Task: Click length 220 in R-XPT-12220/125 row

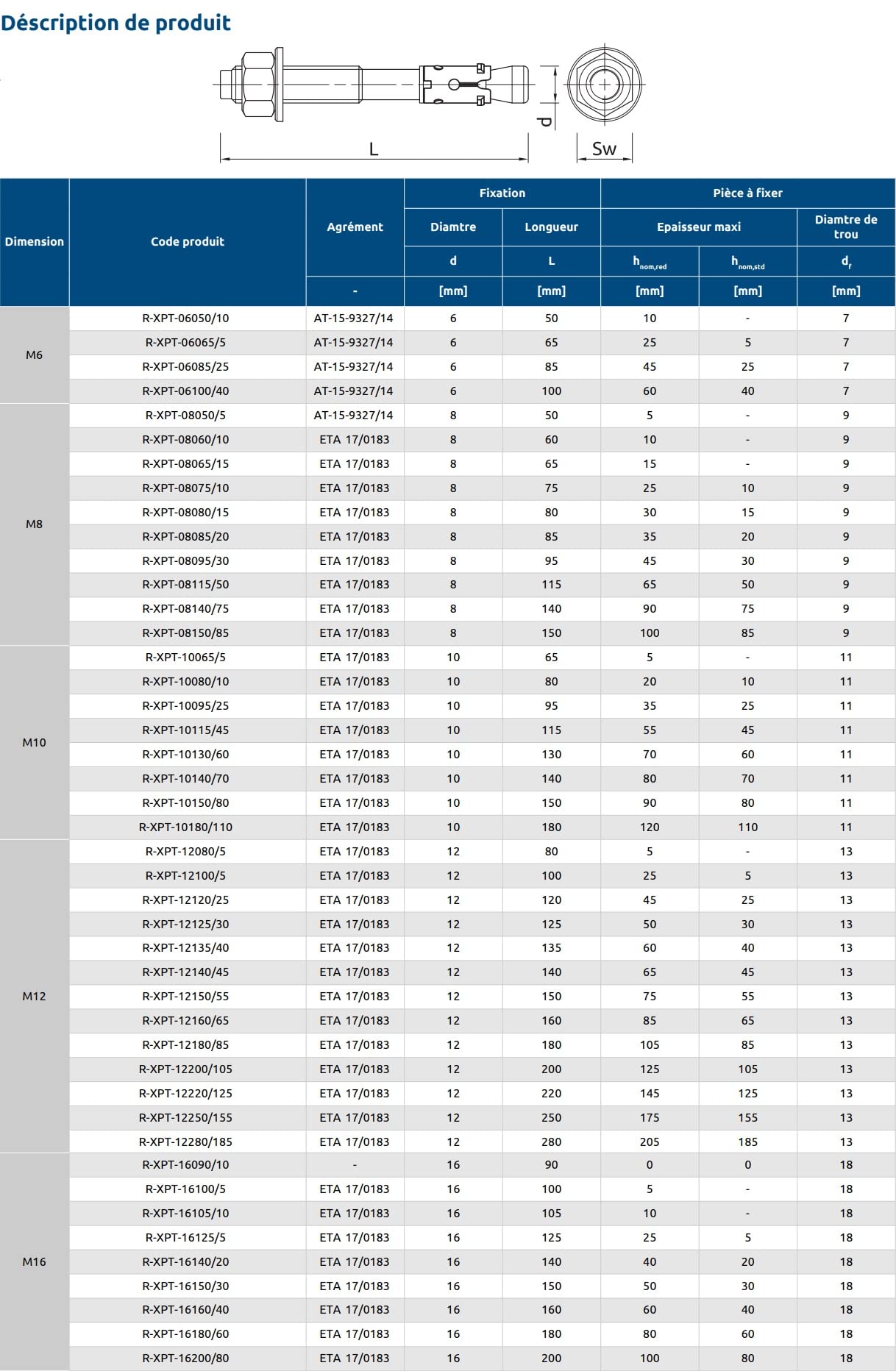Action: (551, 1093)
